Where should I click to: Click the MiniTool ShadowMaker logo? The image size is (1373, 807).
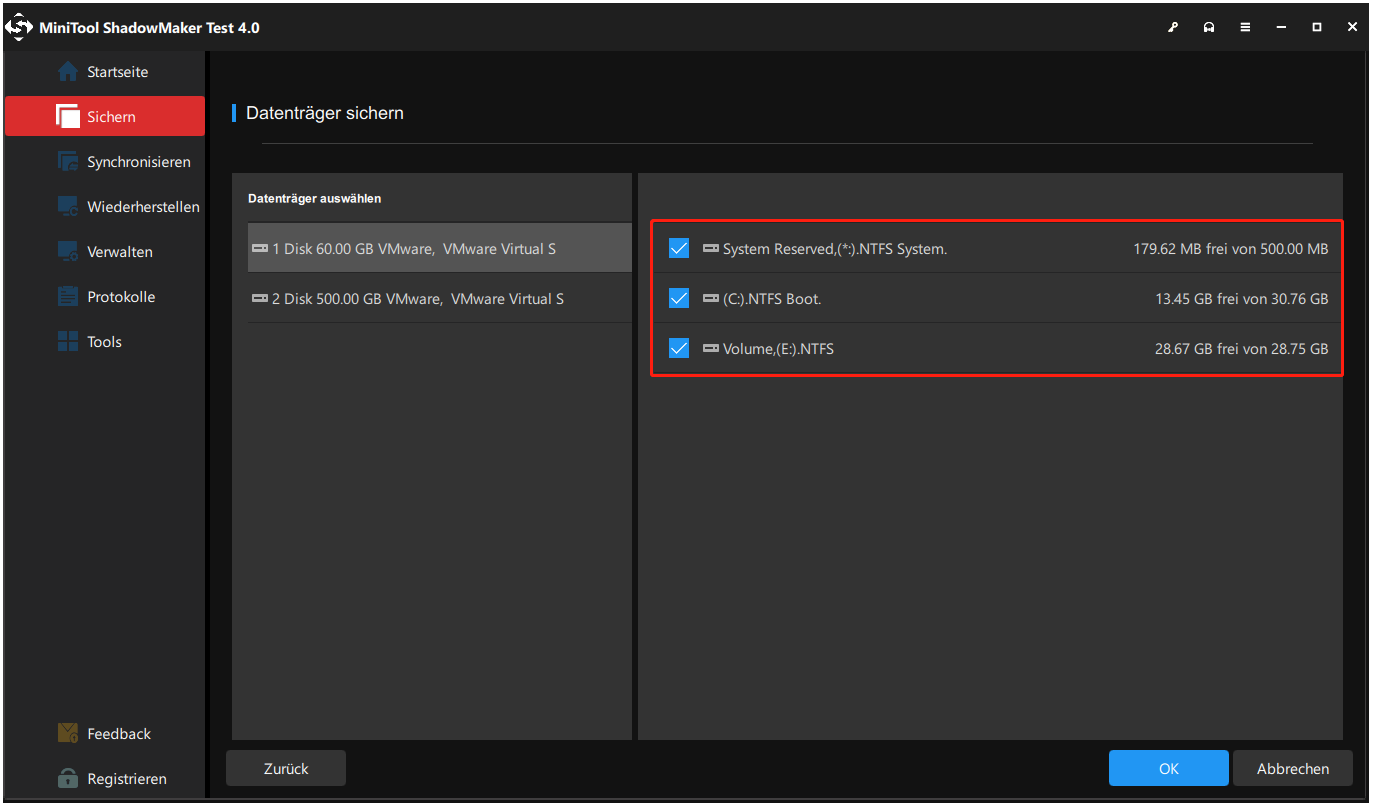coord(19,27)
